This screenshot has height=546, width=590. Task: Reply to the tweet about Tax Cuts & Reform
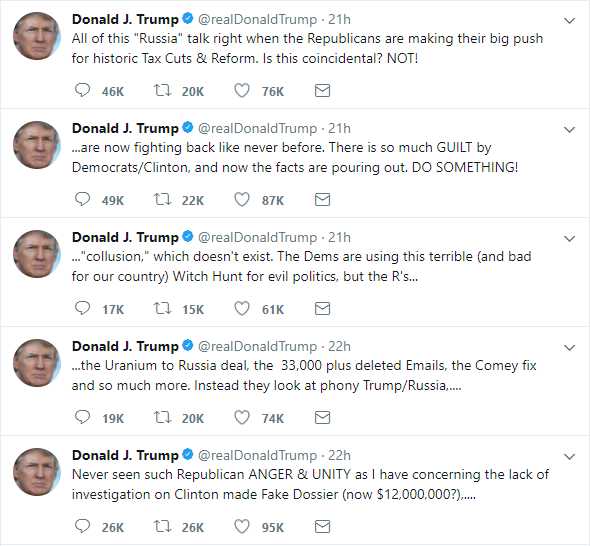(x=82, y=90)
